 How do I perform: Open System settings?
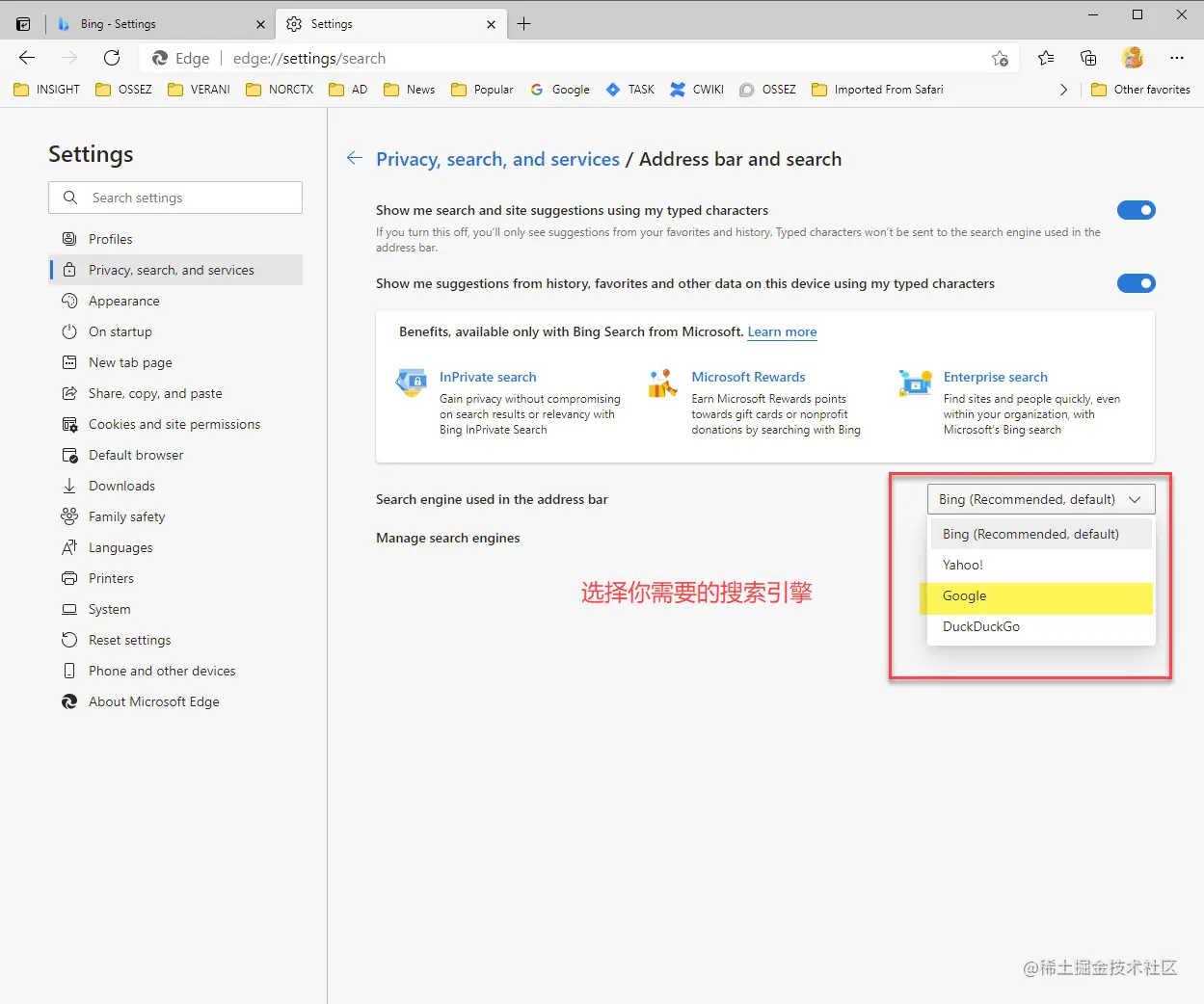click(176, 609)
